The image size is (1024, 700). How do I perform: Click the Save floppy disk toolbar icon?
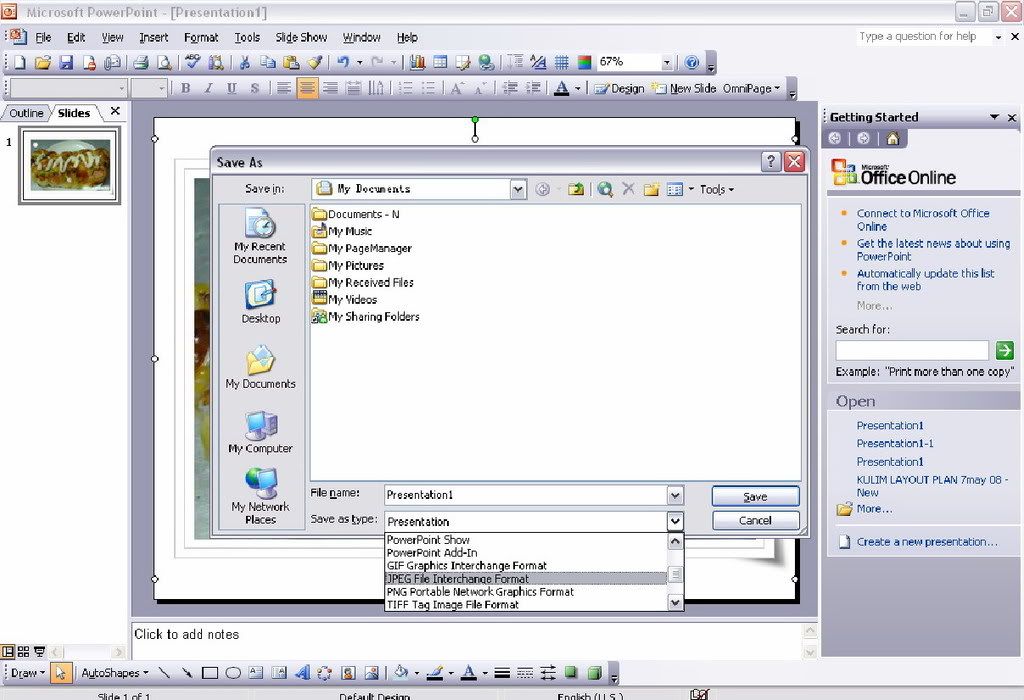(x=66, y=63)
